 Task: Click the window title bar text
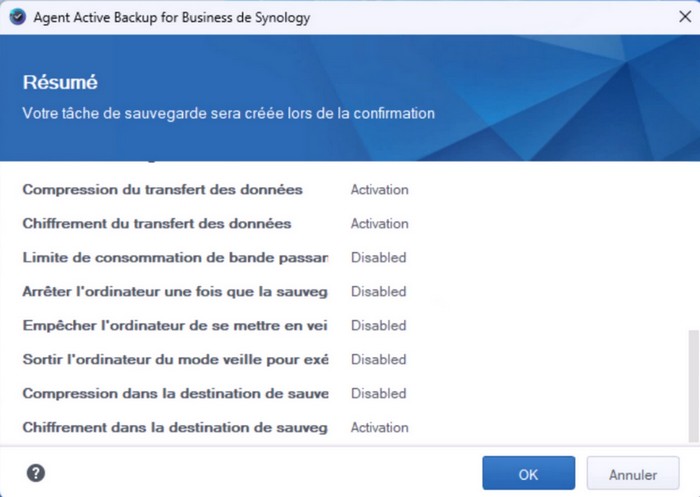coord(172,17)
